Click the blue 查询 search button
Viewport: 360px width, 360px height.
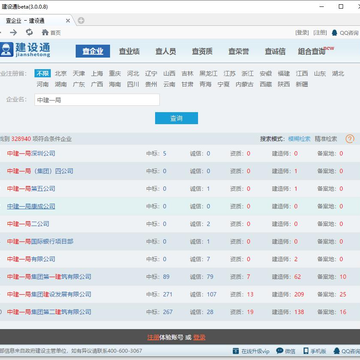click(176, 118)
